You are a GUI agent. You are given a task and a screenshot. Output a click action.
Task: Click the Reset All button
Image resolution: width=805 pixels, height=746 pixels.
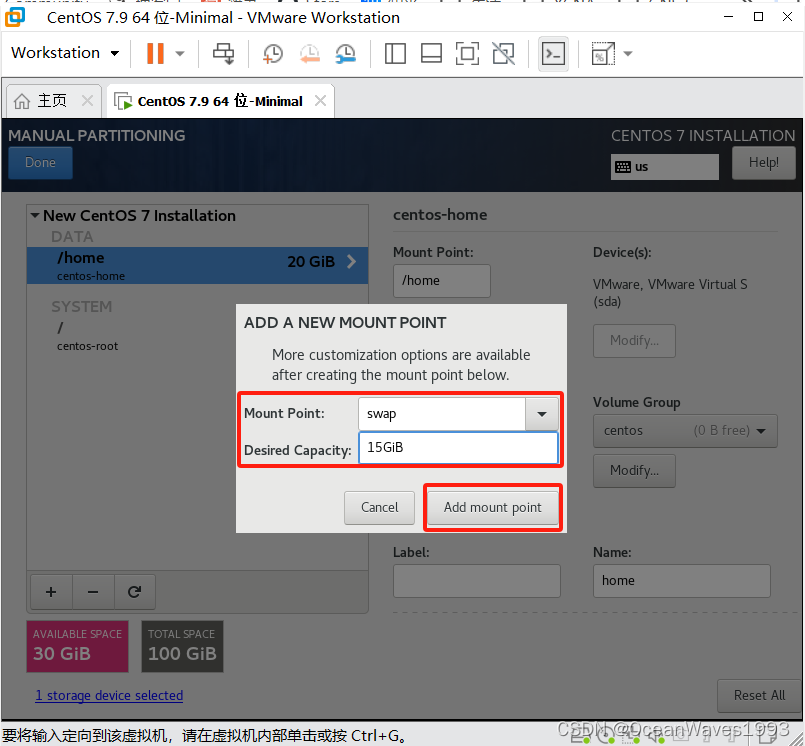759,696
